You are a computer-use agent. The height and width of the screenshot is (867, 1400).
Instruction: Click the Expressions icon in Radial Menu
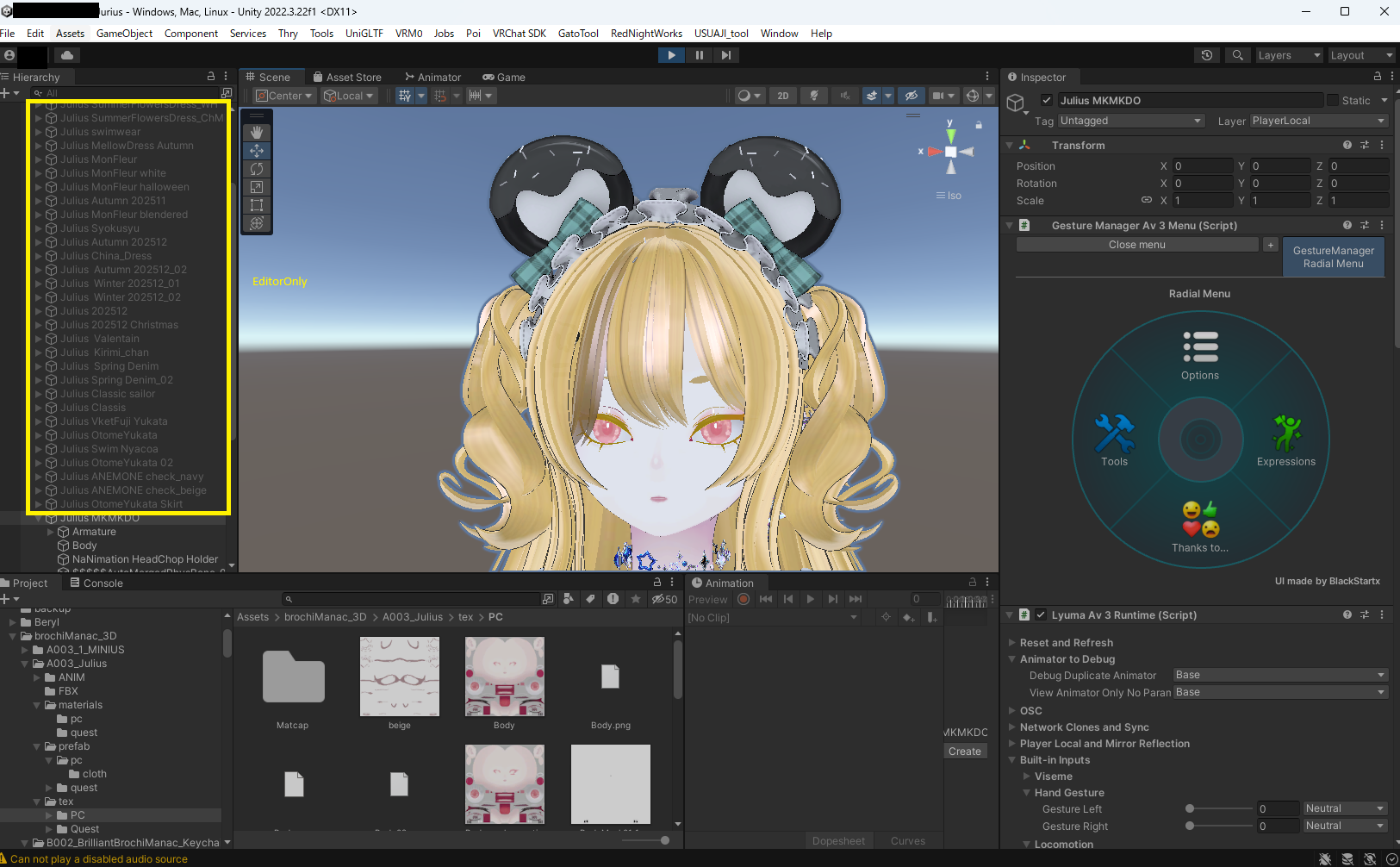[x=1286, y=433]
